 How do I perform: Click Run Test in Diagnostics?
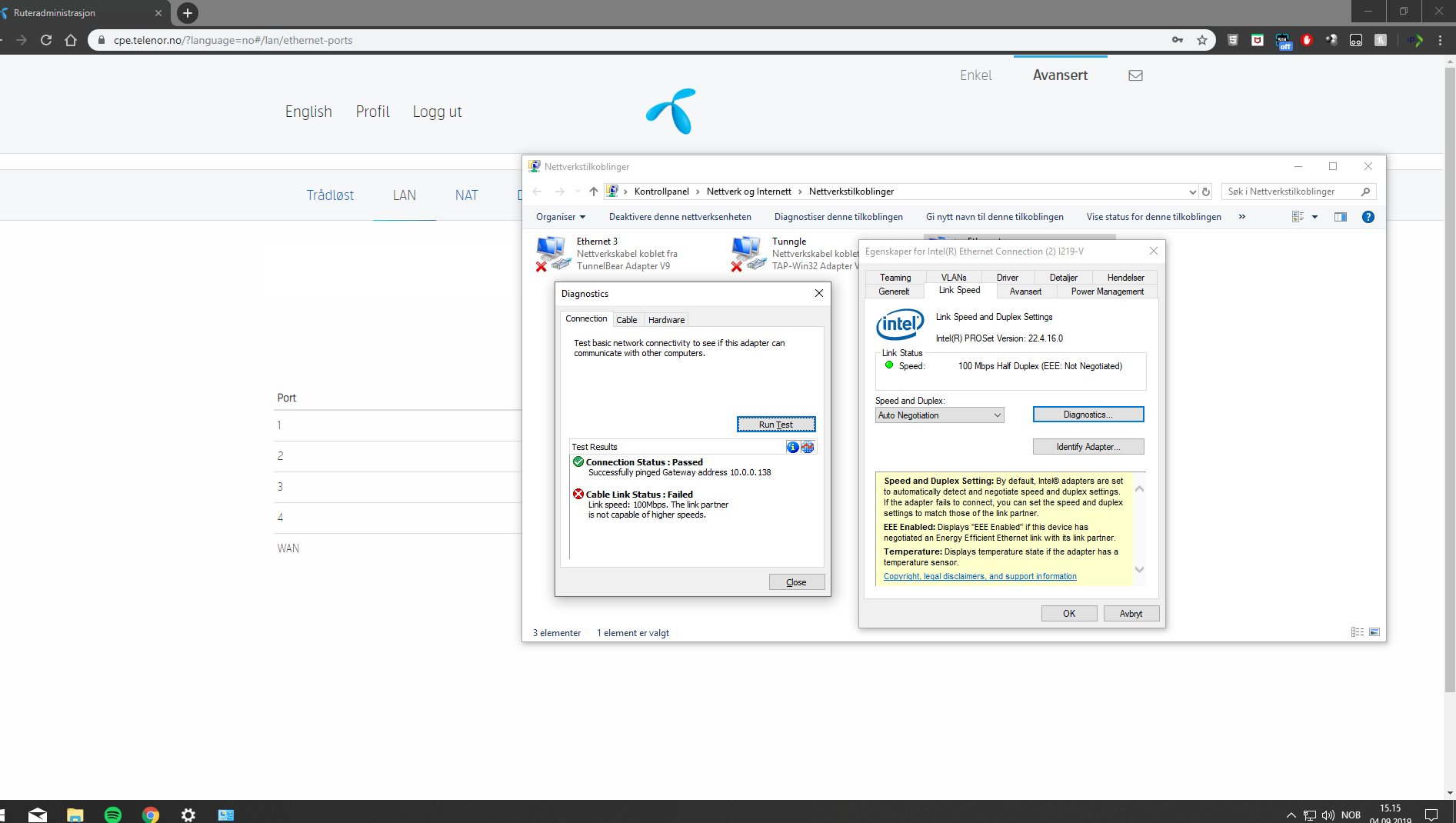coord(776,425)
